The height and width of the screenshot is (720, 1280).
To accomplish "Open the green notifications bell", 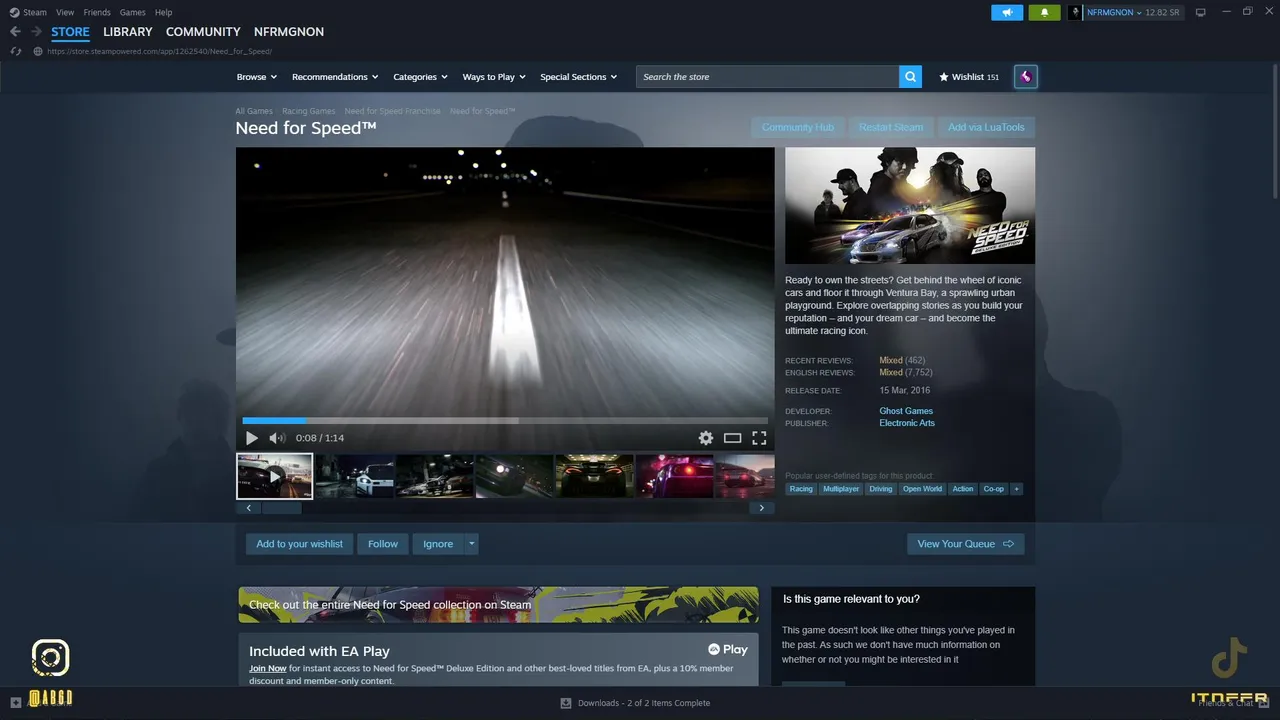I will 1045,12.
